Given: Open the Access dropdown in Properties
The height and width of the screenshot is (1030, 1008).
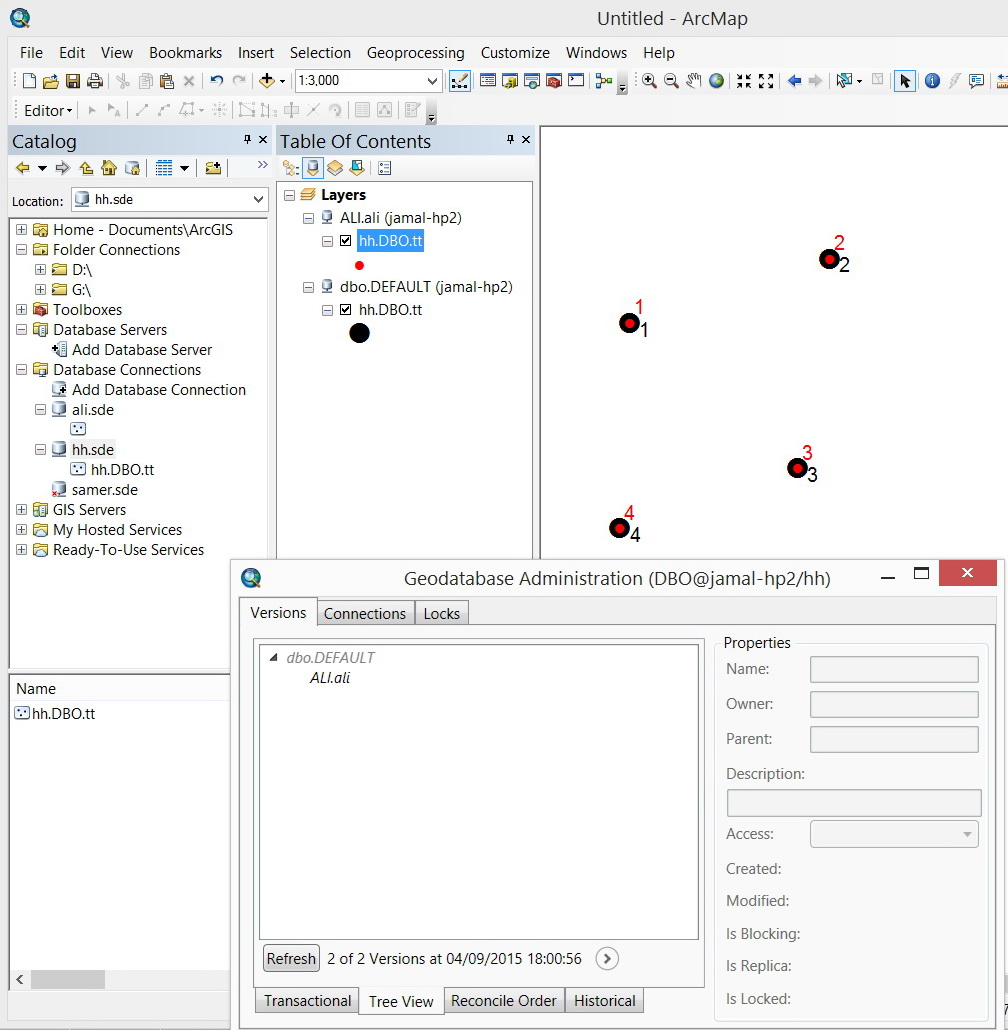Looking at the screenshot, I should click(967, 834).
